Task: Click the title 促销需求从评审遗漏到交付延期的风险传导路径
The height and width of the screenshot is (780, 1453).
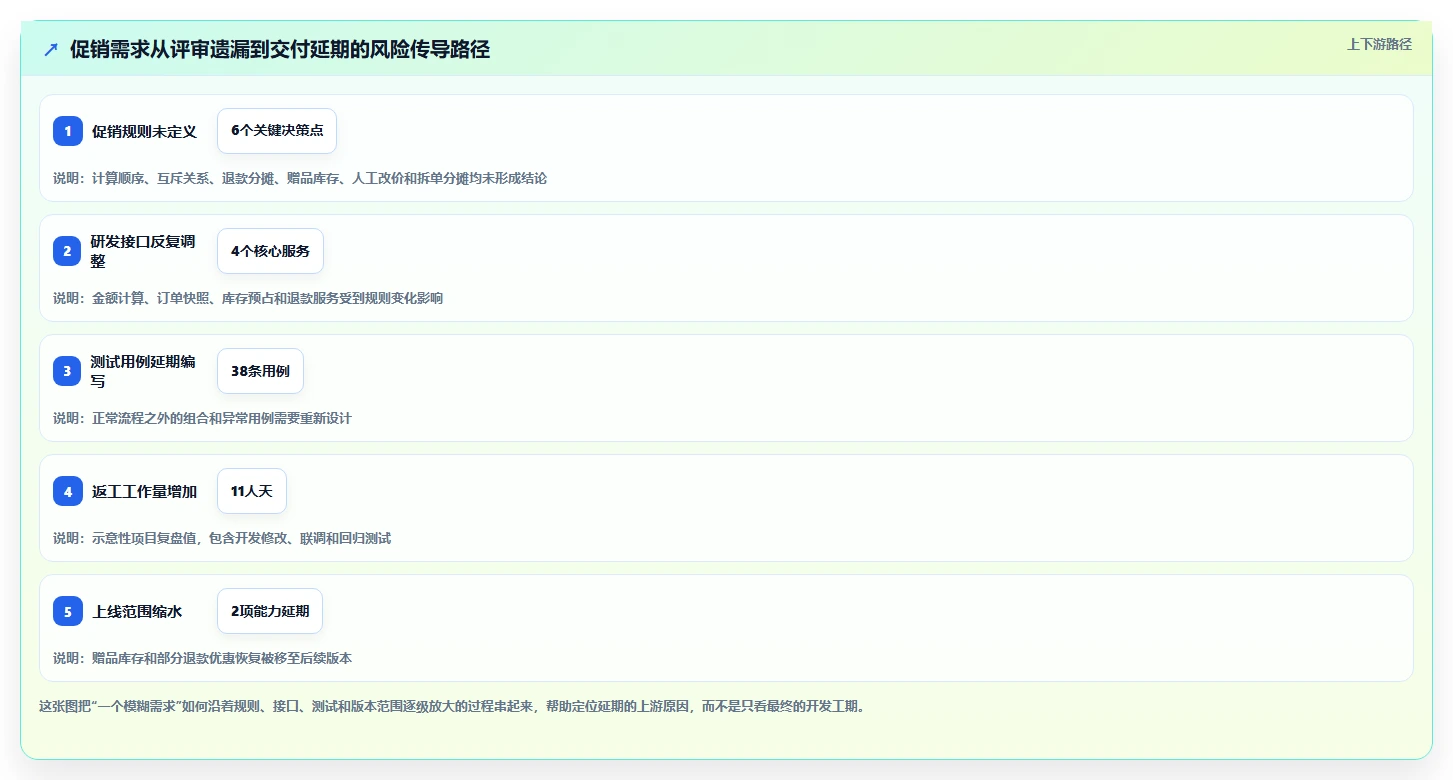Action: tap(280, 49)
